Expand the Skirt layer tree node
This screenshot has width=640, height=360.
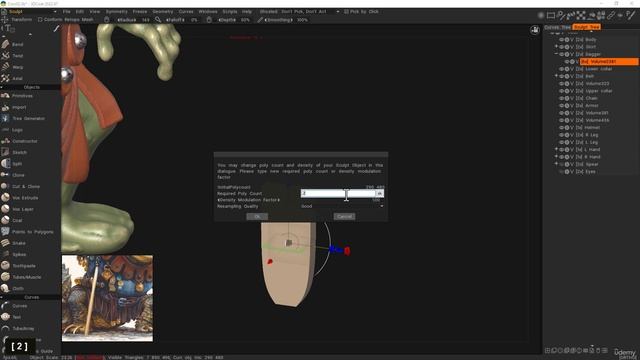[556, 47]
